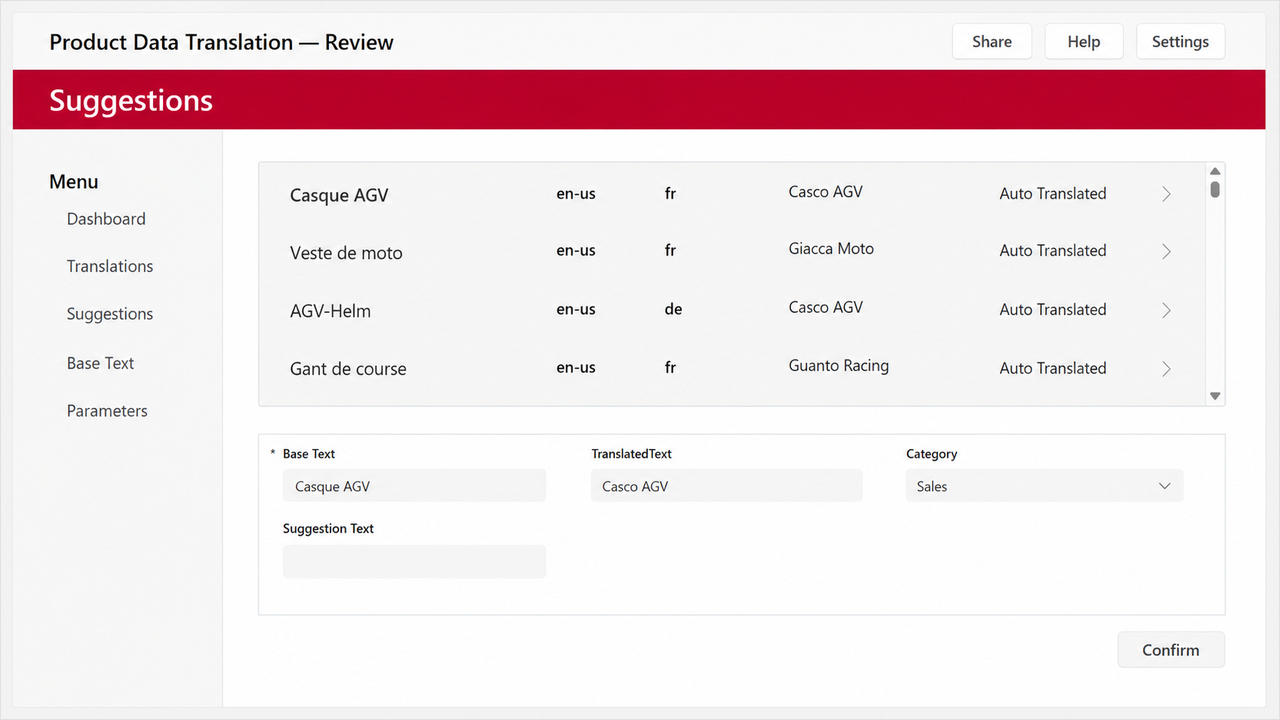
Task: Open the Gant de course row chevron
Action: [1166, 369]
